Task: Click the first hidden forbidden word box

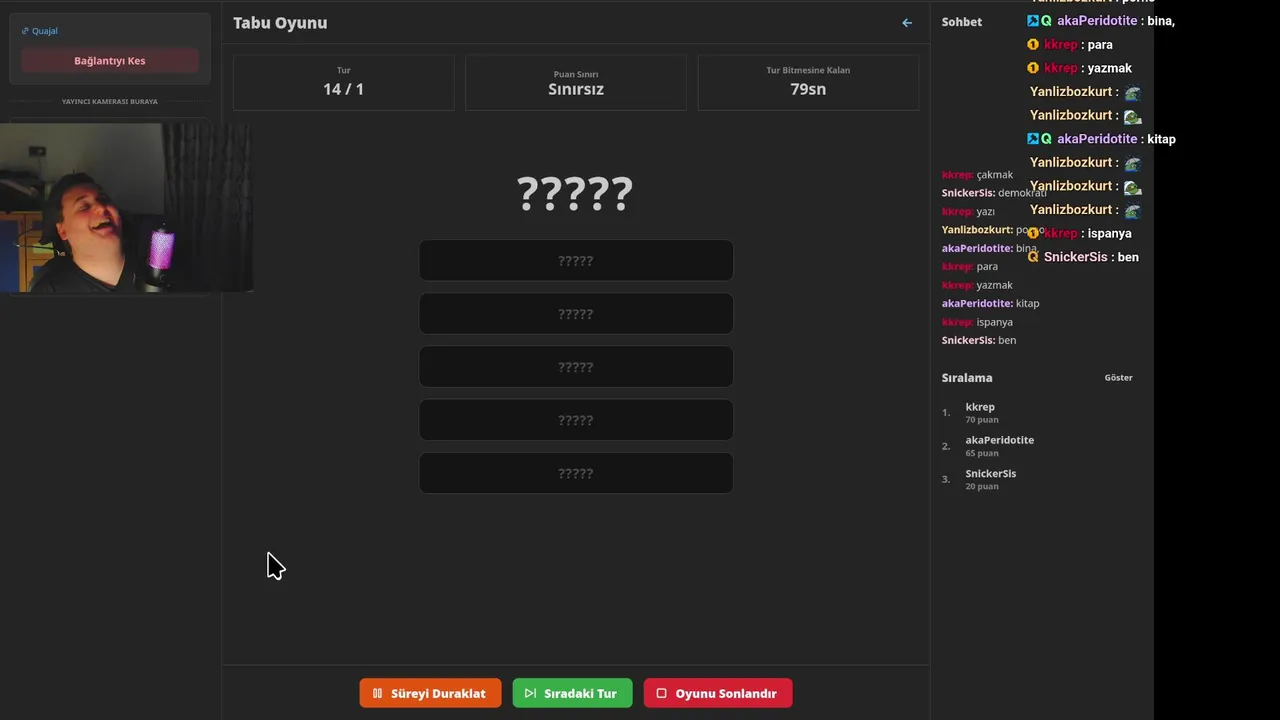Action: coord(576,261)
